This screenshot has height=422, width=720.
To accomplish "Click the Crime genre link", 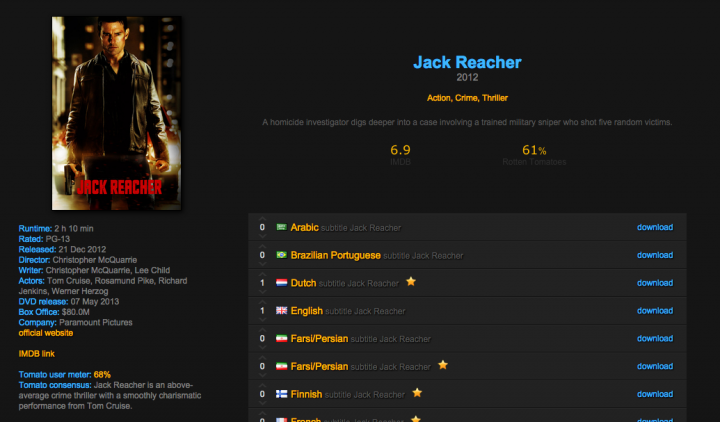I will [x=467, y=98].
